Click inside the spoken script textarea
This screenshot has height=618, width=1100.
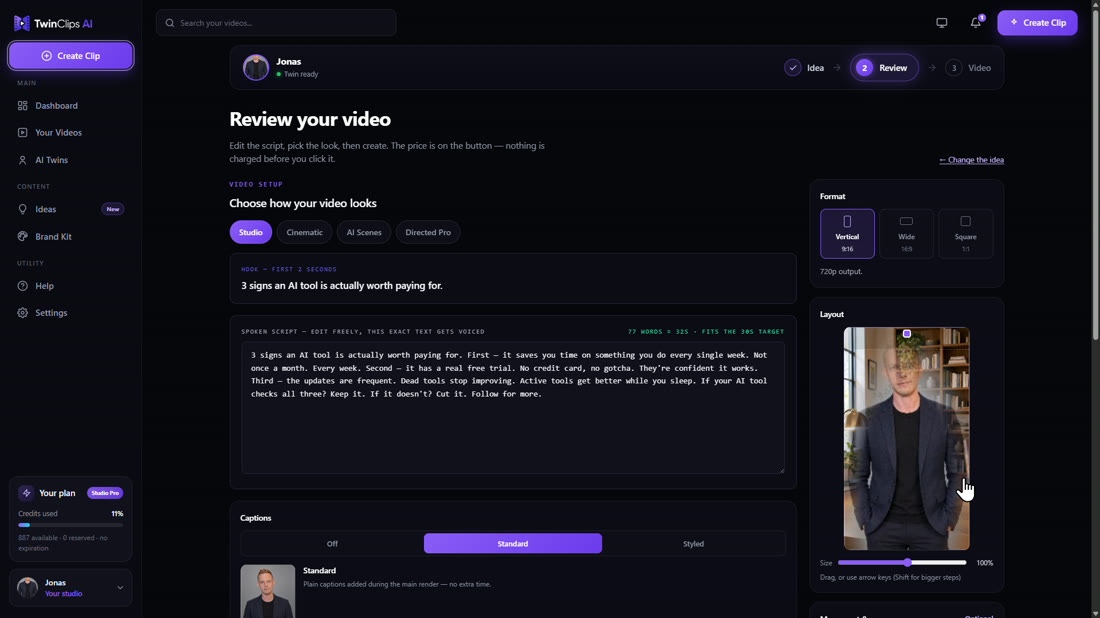pos(513,408)
